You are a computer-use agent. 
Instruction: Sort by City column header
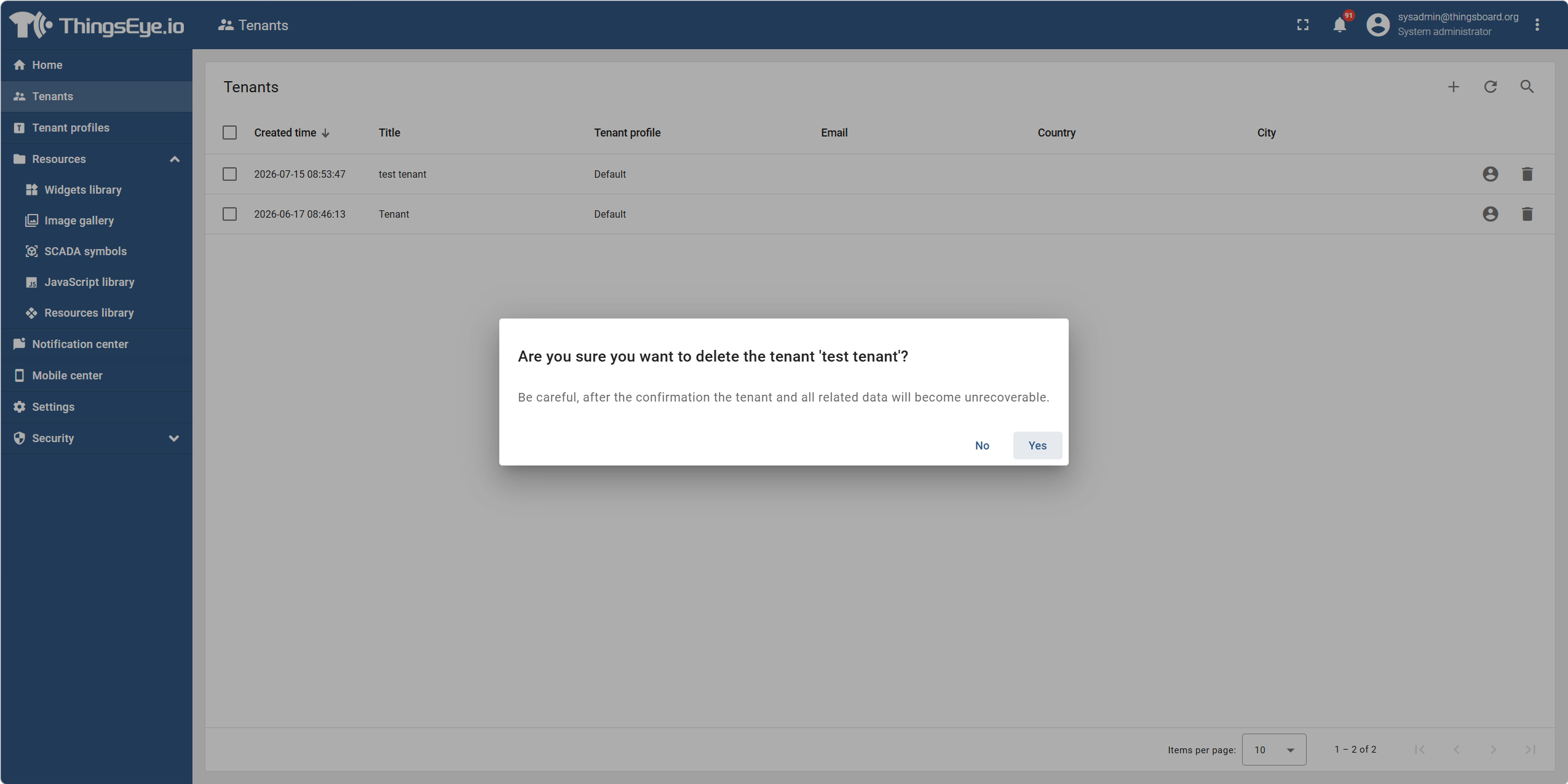click(1266, 132)
